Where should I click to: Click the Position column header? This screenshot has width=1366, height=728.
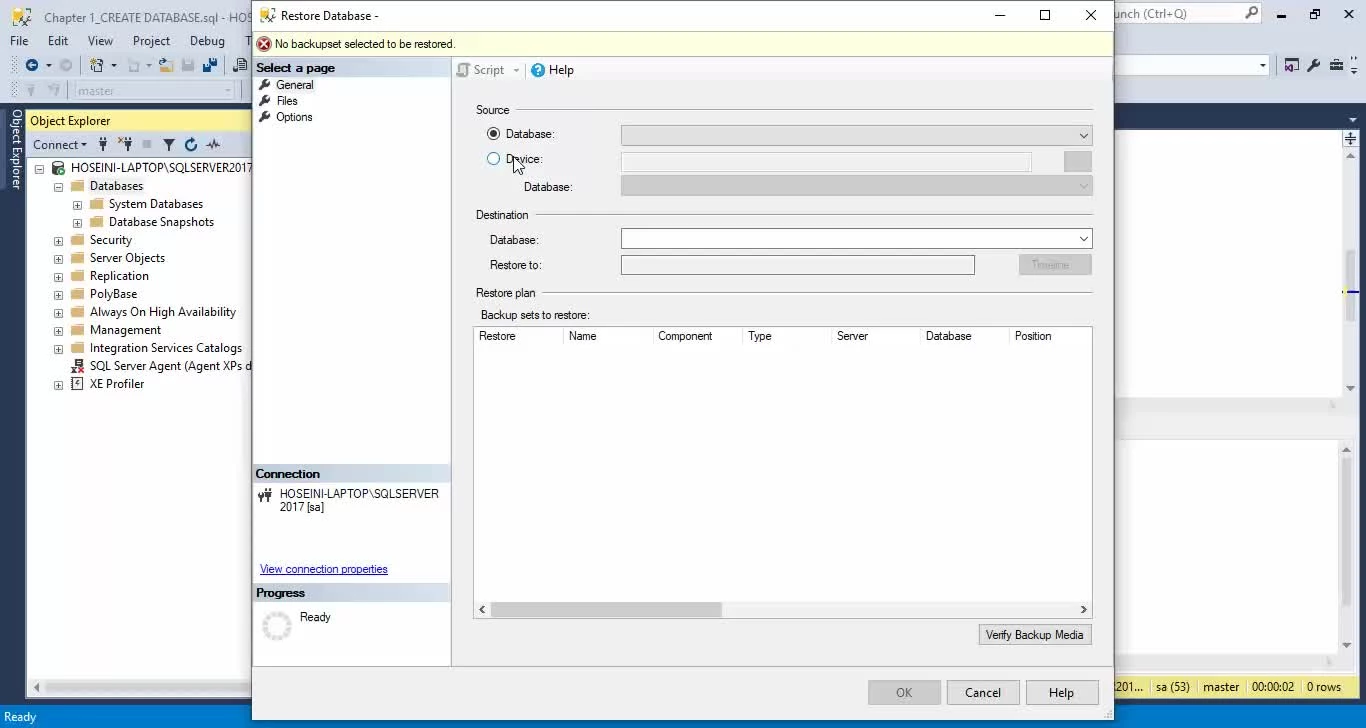pyautogui.click(x=1050, y=336)
